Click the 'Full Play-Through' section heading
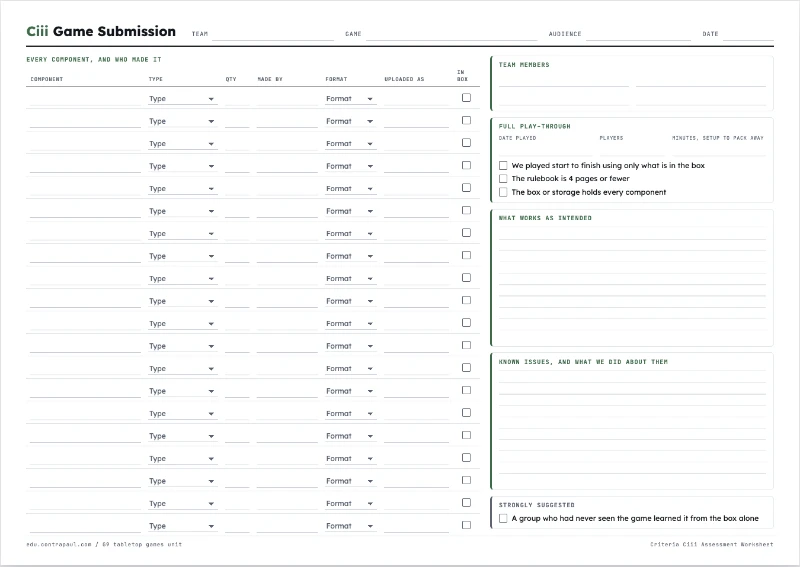Screen dimensions: 800x567 (x=535, y=127)
